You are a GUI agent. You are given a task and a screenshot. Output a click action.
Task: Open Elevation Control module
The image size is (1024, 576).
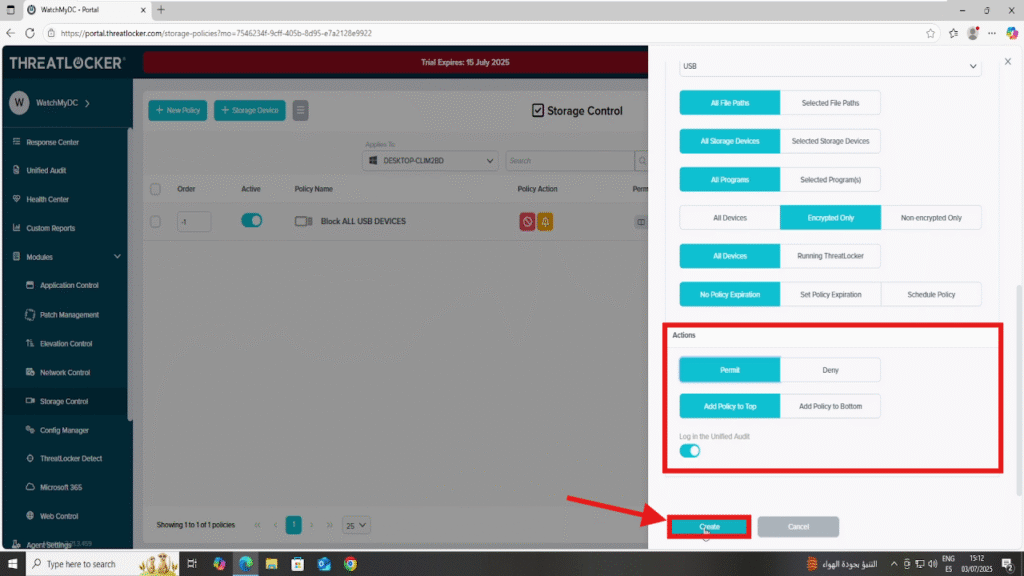65,344
